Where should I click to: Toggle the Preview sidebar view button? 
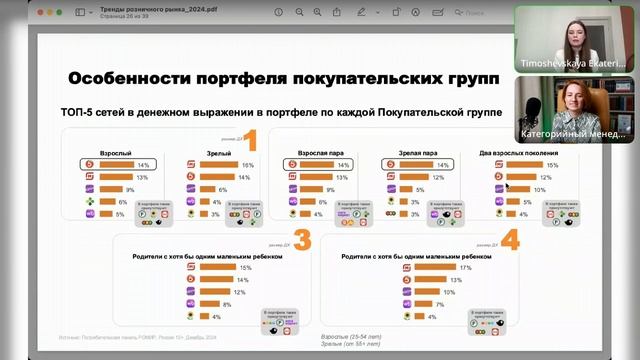[x=80, y=12]
